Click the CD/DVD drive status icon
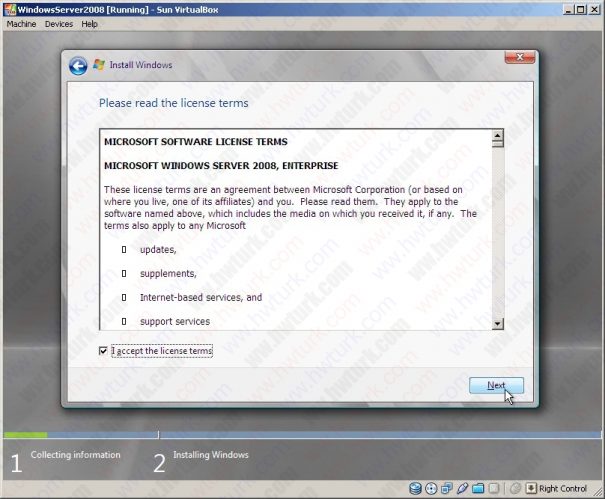The width and height of the screenshot is (605, 499). coord(431,489)
